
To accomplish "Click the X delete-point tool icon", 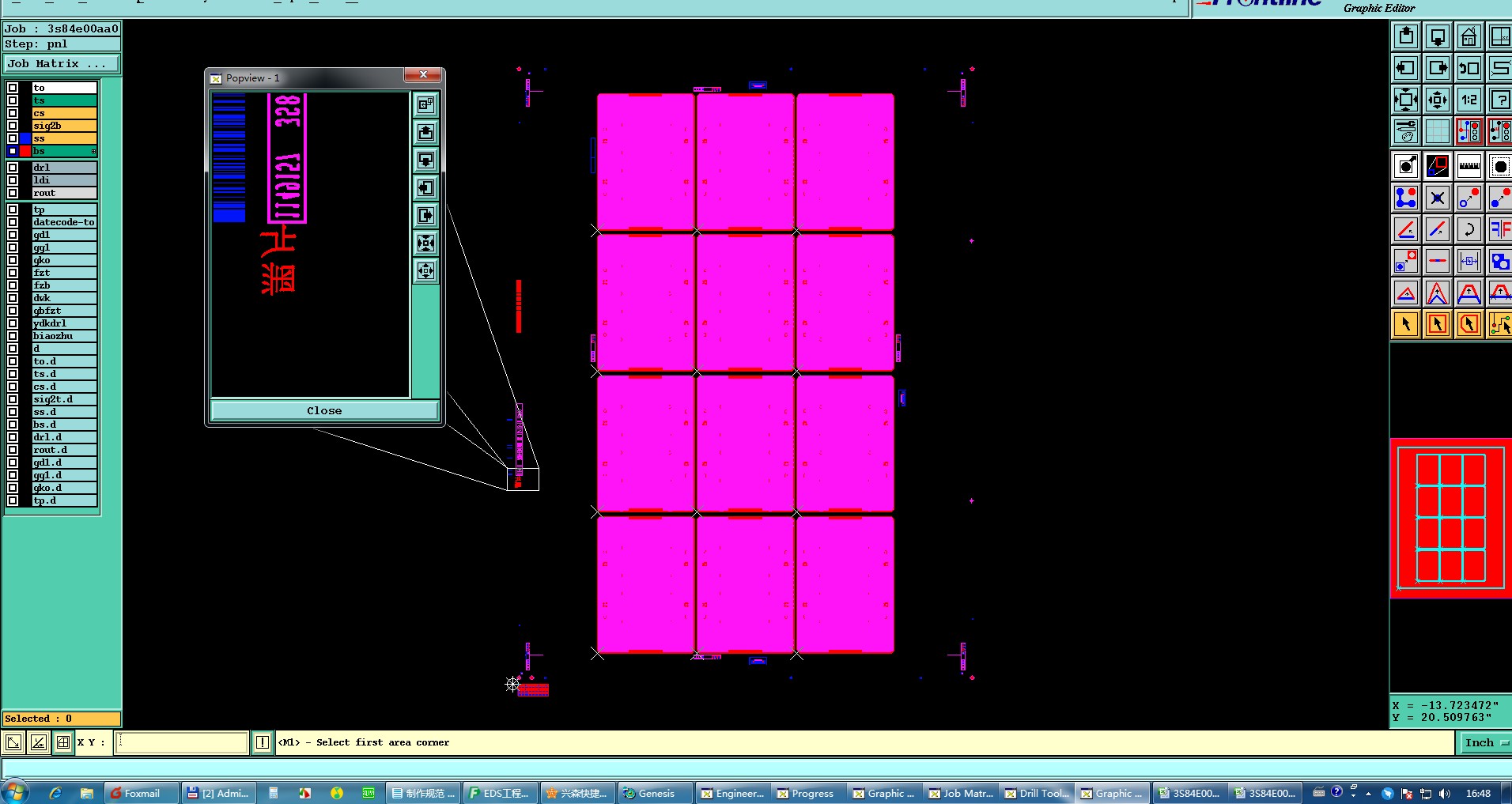I will pos(1438,198).
